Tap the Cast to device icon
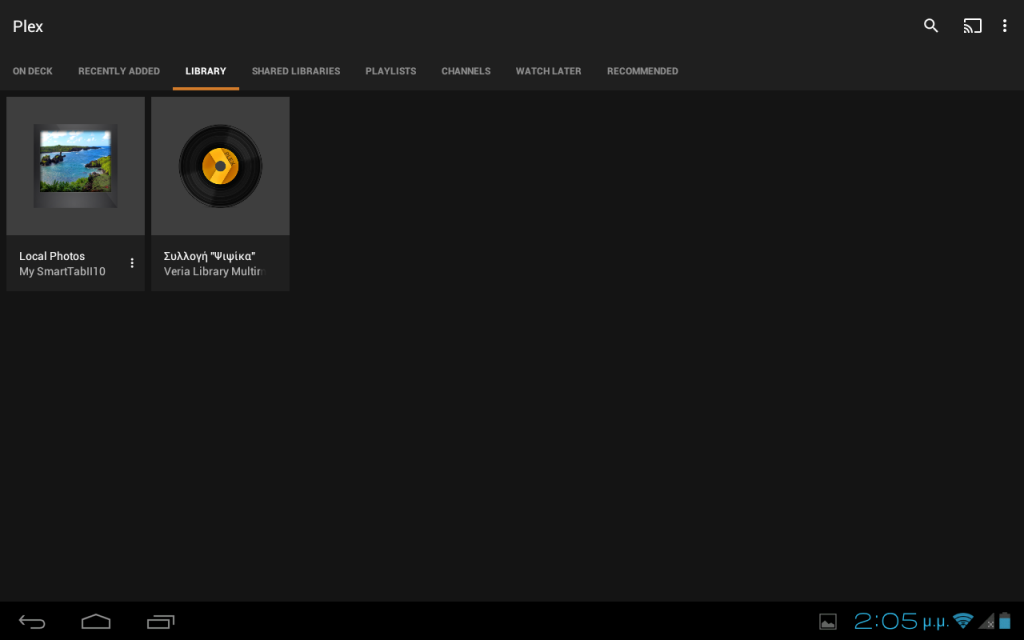The width and height of the screenshot is (1024, 640). click(972, 26)
